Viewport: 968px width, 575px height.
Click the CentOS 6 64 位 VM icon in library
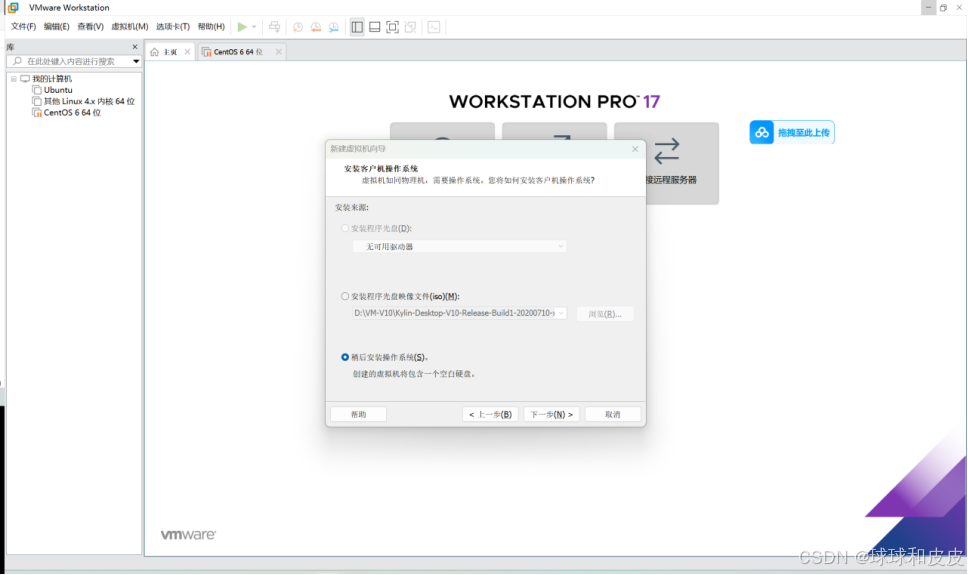(x=37, y=112)
